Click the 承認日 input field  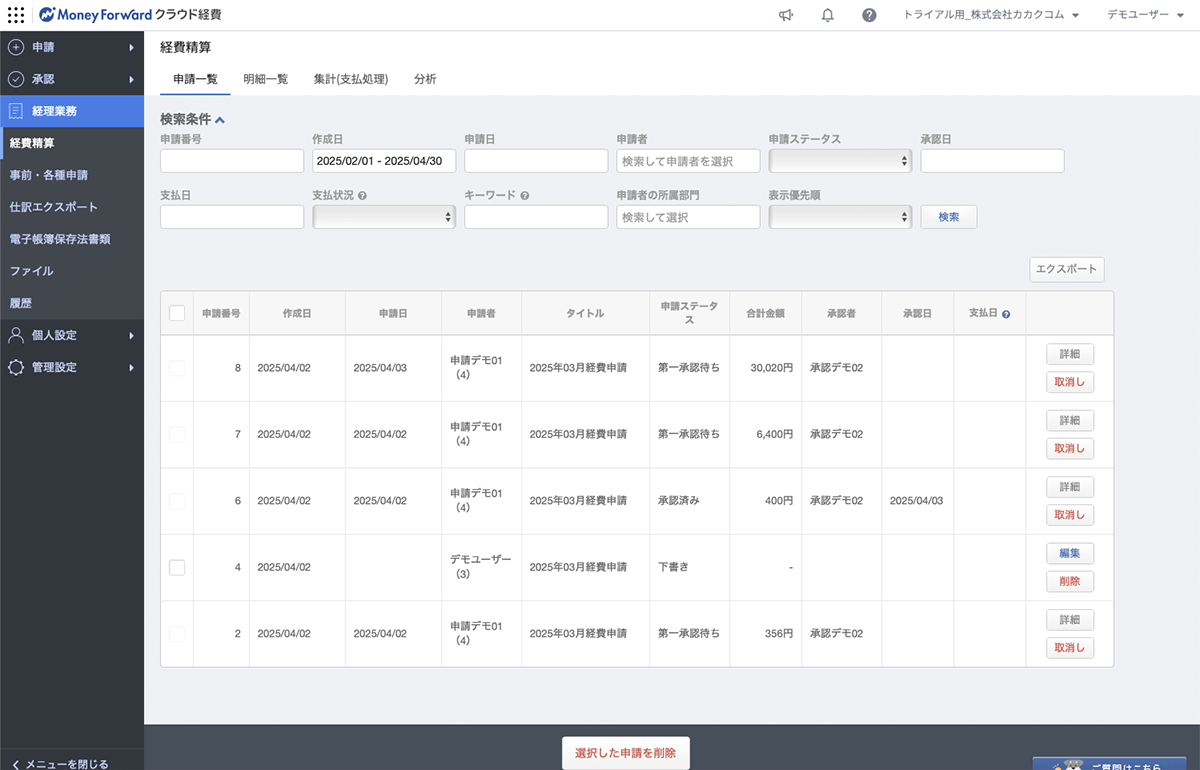point(992,161)
